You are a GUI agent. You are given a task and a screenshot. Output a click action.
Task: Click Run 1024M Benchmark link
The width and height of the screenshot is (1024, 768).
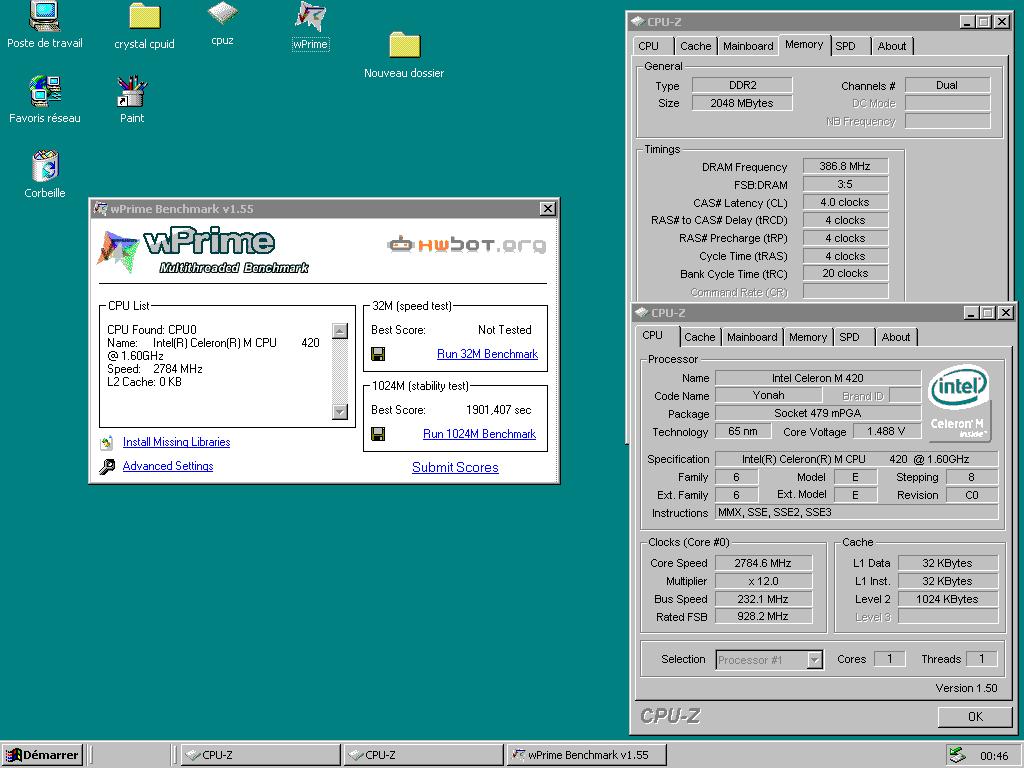479,434
